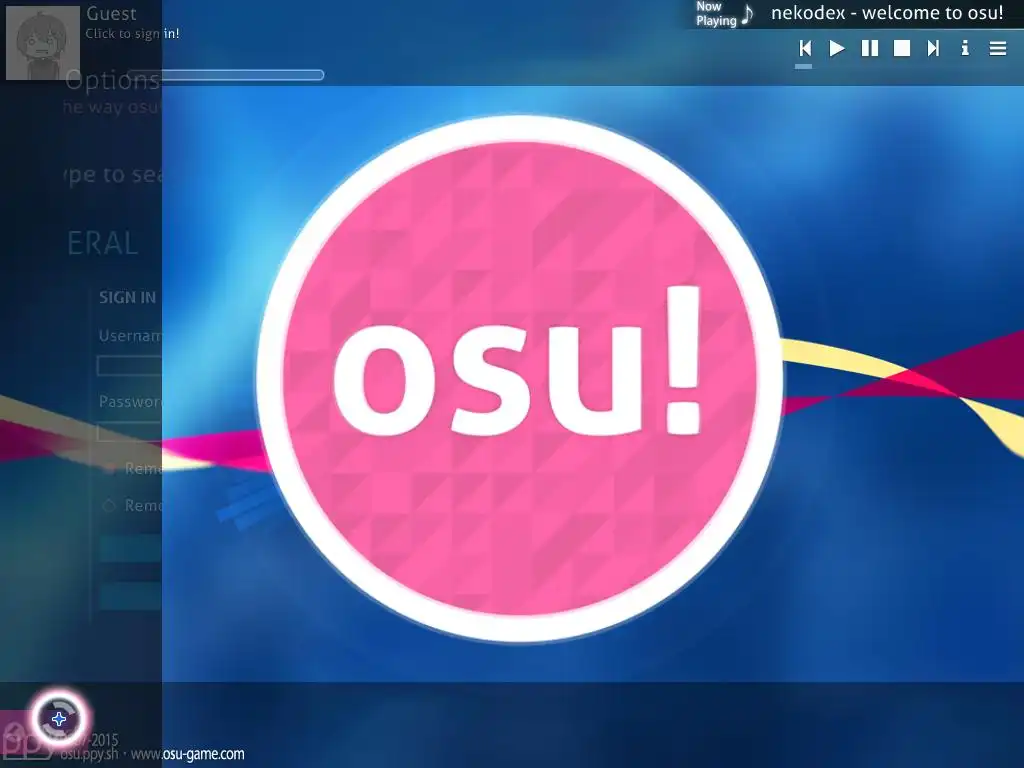Screen dimensions: 1024x768
Task: Play the current song
Action: 837,48
